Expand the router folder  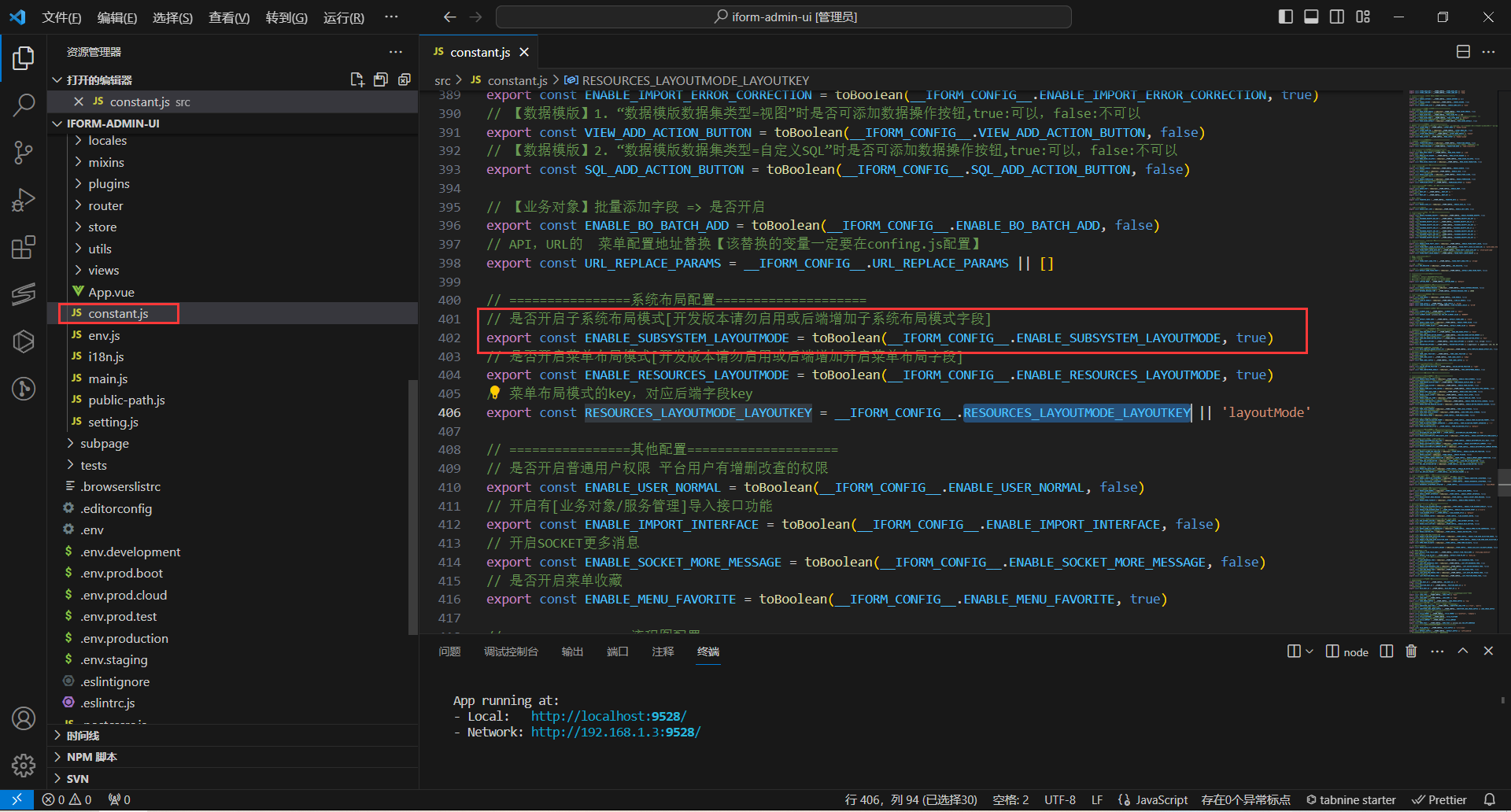(105, 205)
